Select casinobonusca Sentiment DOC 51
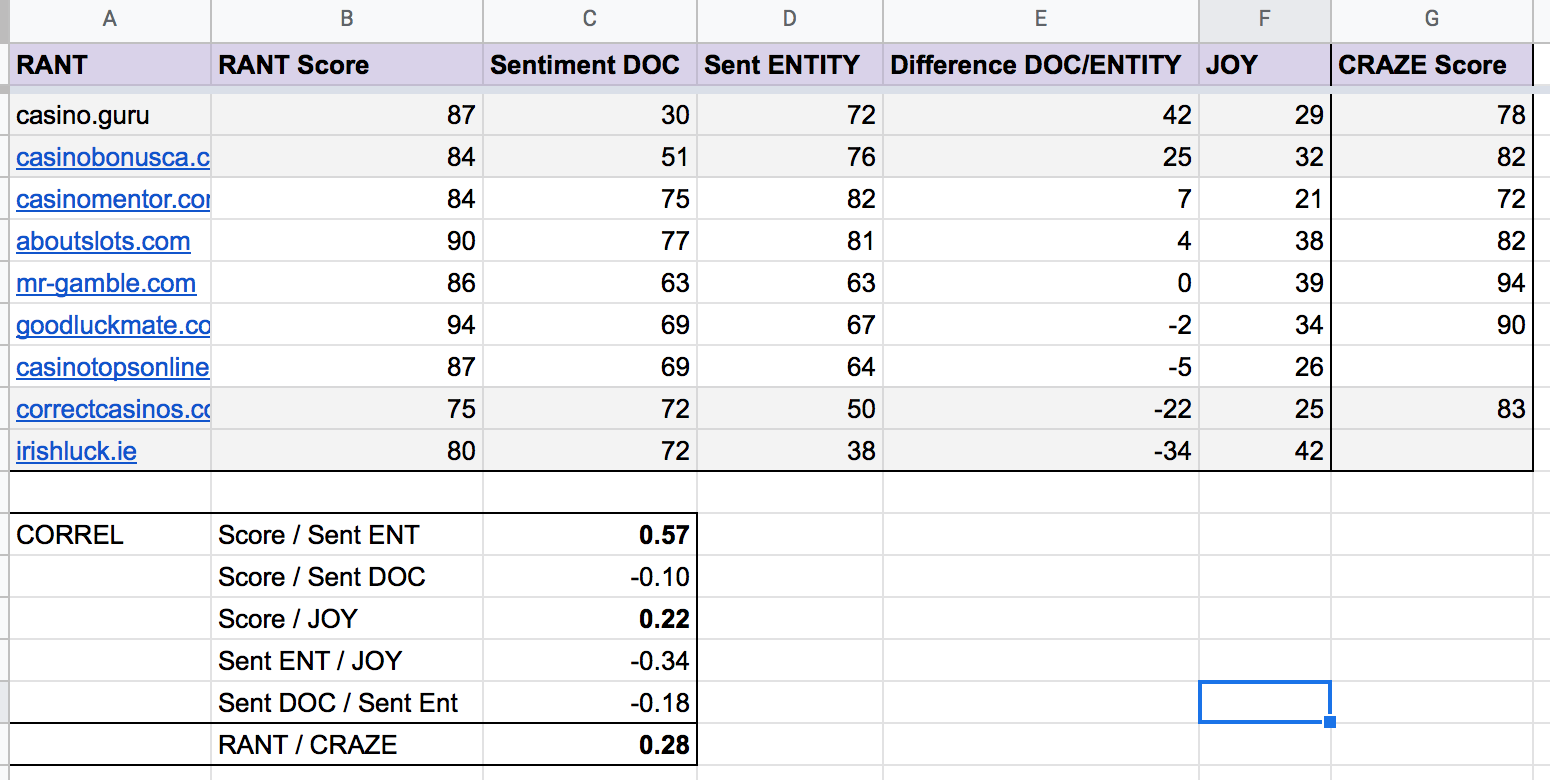Viewport: 1550px width, 780px height. click(x=590, y=157)
